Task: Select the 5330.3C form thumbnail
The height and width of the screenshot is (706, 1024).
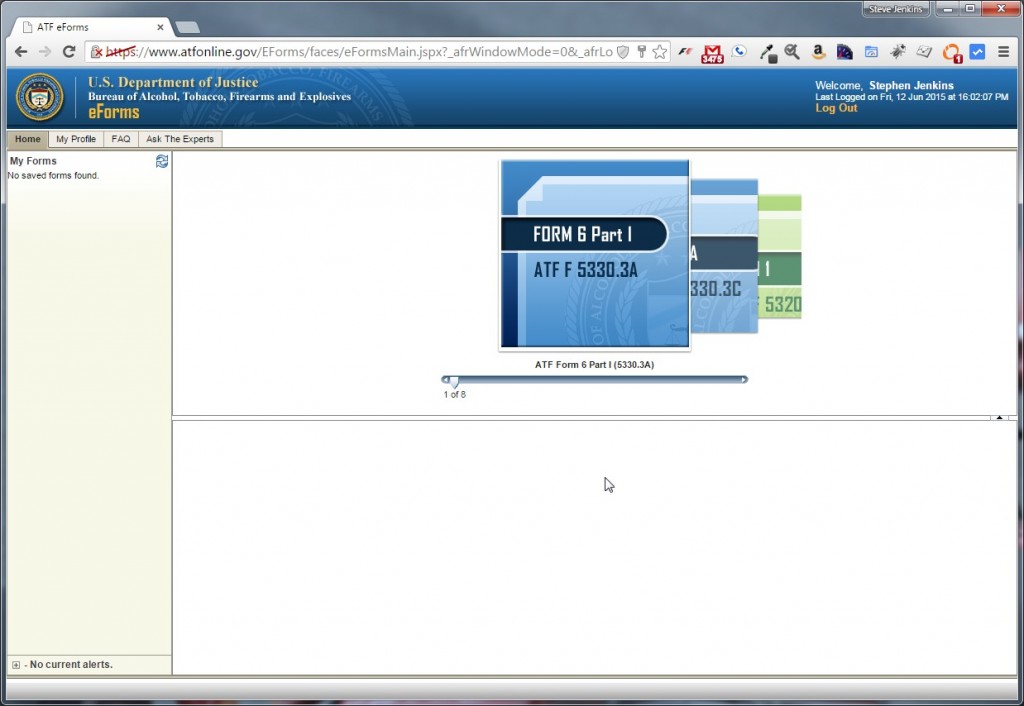Action: click(x=724, y=256)
